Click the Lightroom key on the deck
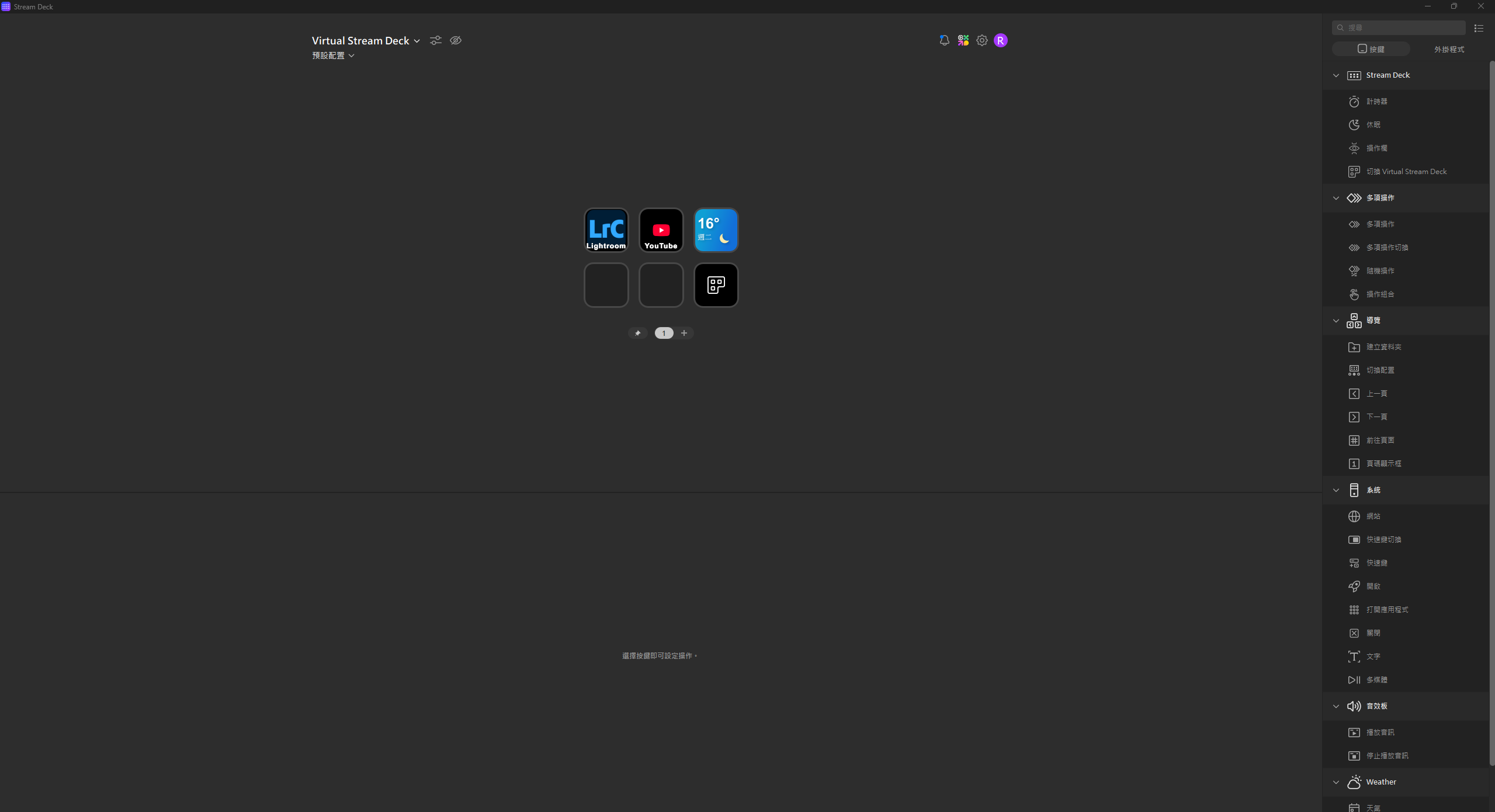 click(606, 230)
